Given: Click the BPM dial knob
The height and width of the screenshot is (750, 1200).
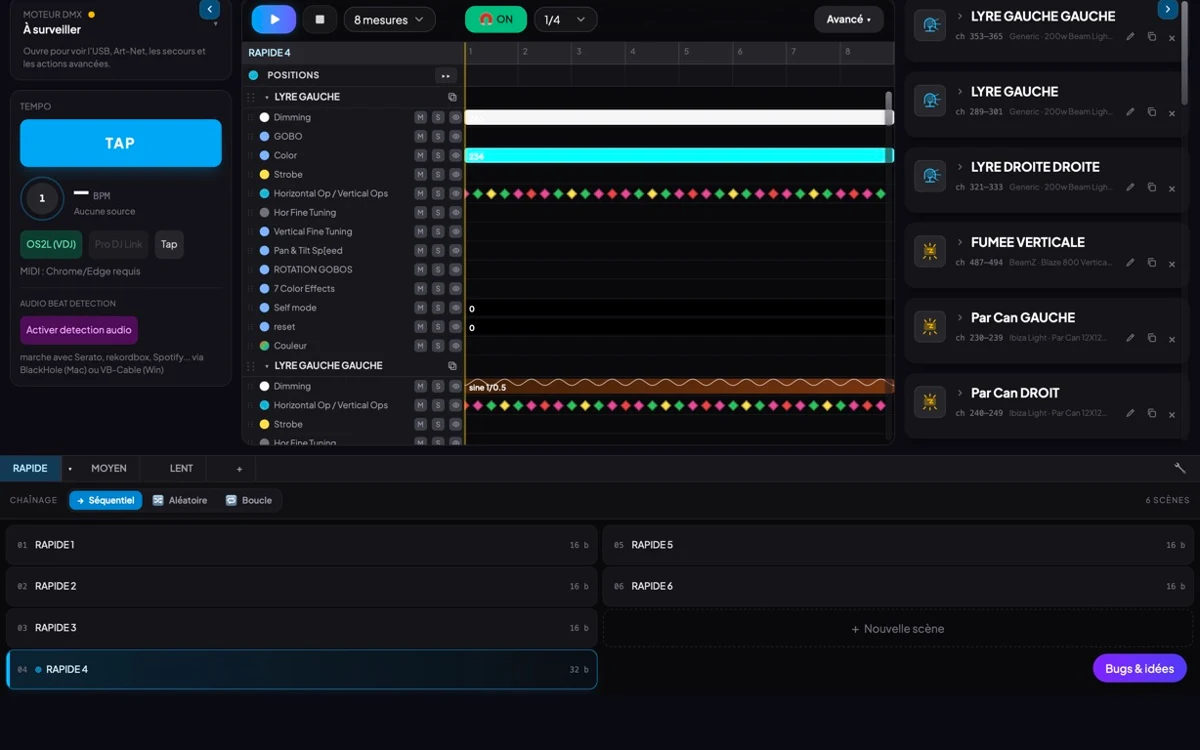Looking at the screenshot, I should (42, 198).
